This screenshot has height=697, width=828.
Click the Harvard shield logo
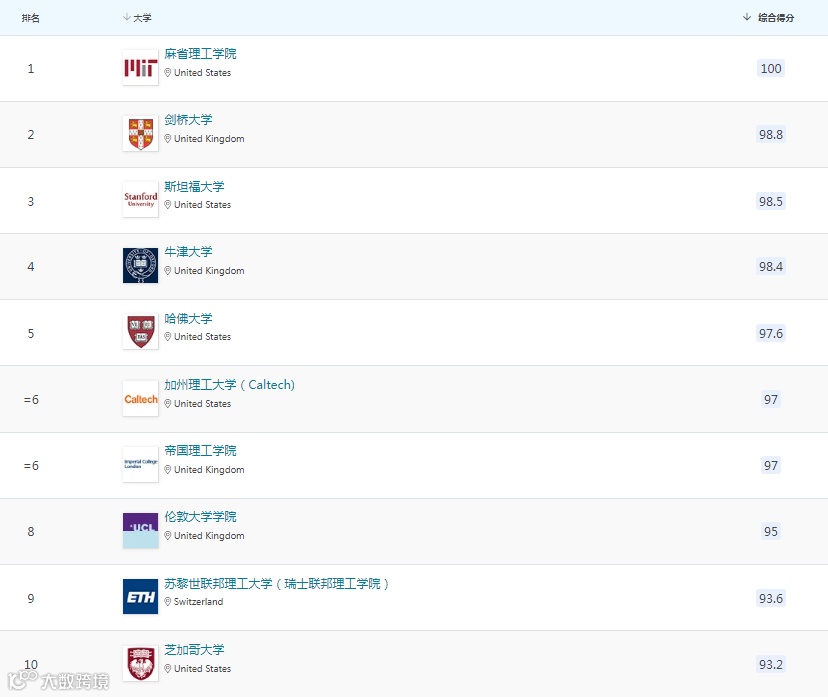pos(140,332)
